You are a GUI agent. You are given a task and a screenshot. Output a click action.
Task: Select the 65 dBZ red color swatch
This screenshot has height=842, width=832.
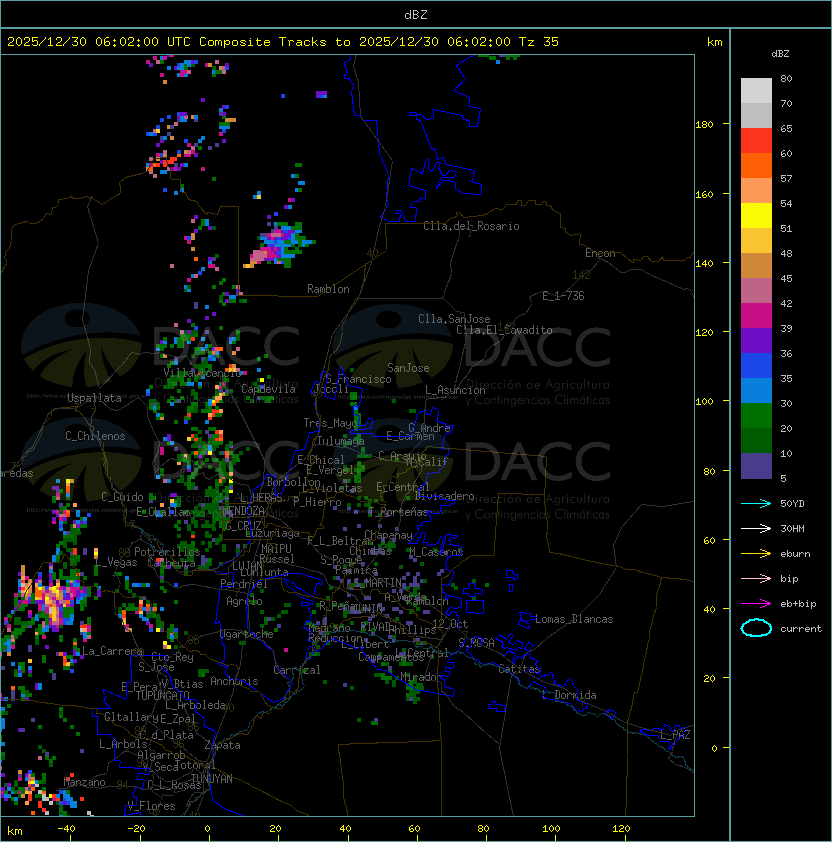756,141
